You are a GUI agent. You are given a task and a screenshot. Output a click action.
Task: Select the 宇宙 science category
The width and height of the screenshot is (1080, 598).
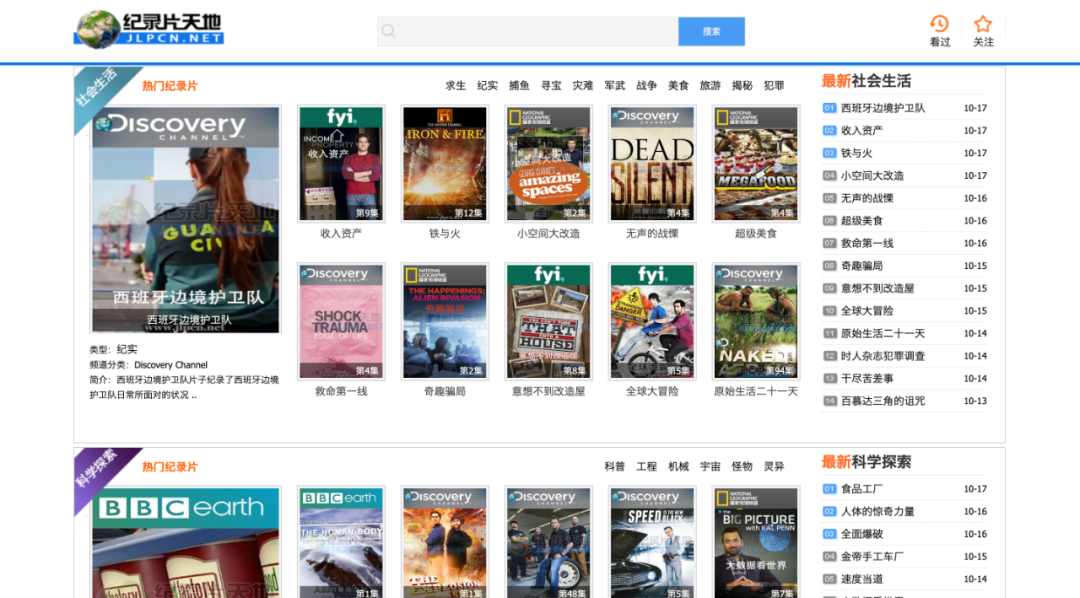tap(710, 467)
